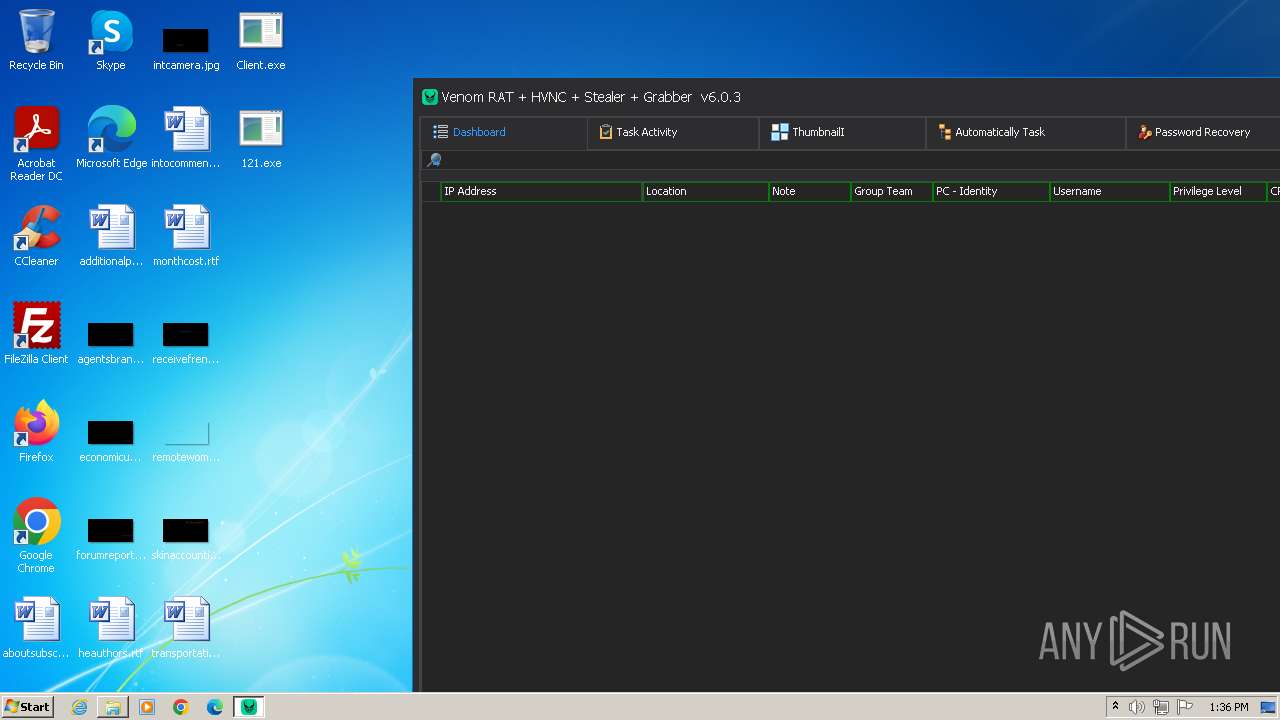Open Acrobat Reader DC shortcut
Image resolution: width=1280 pixels, height=720 pixels.
pyautogui.click(x=36, y=145)
